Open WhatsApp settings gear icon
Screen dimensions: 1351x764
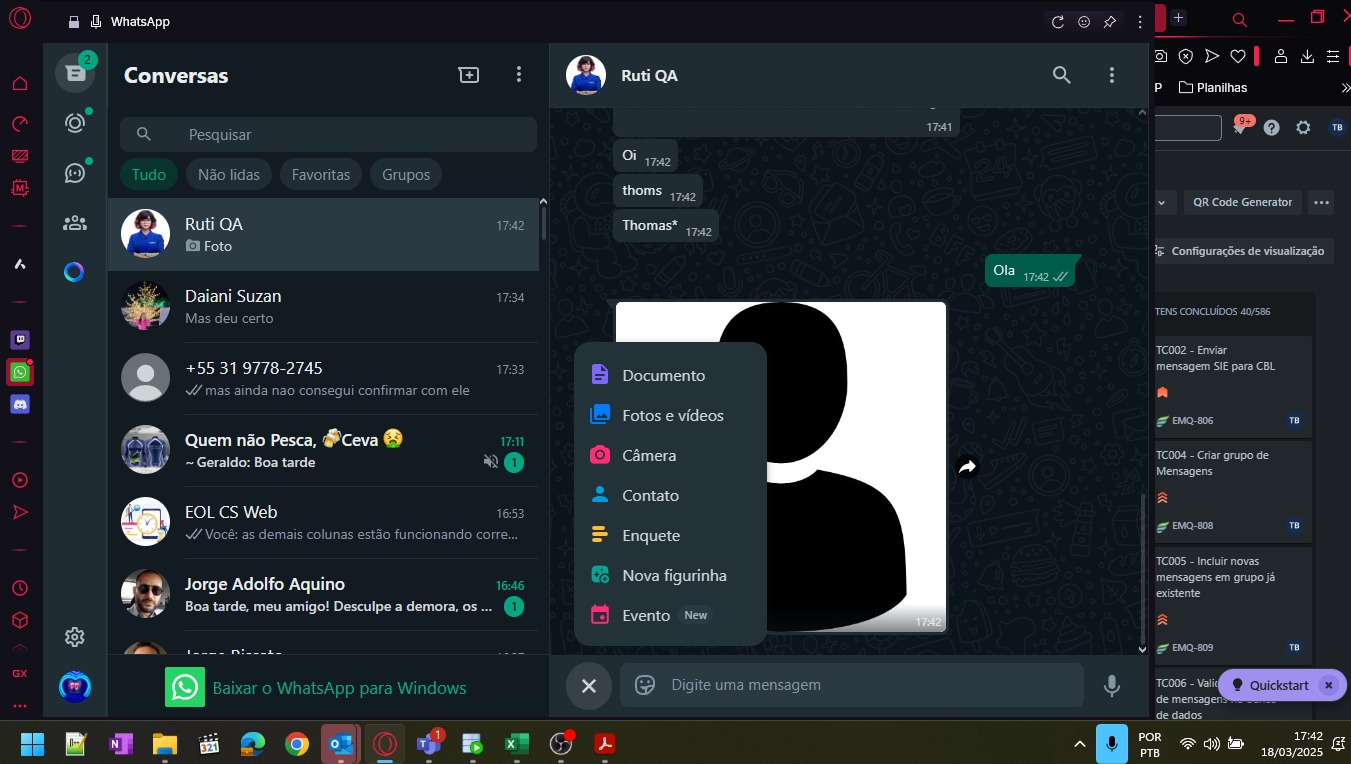(x=75, y=637)
